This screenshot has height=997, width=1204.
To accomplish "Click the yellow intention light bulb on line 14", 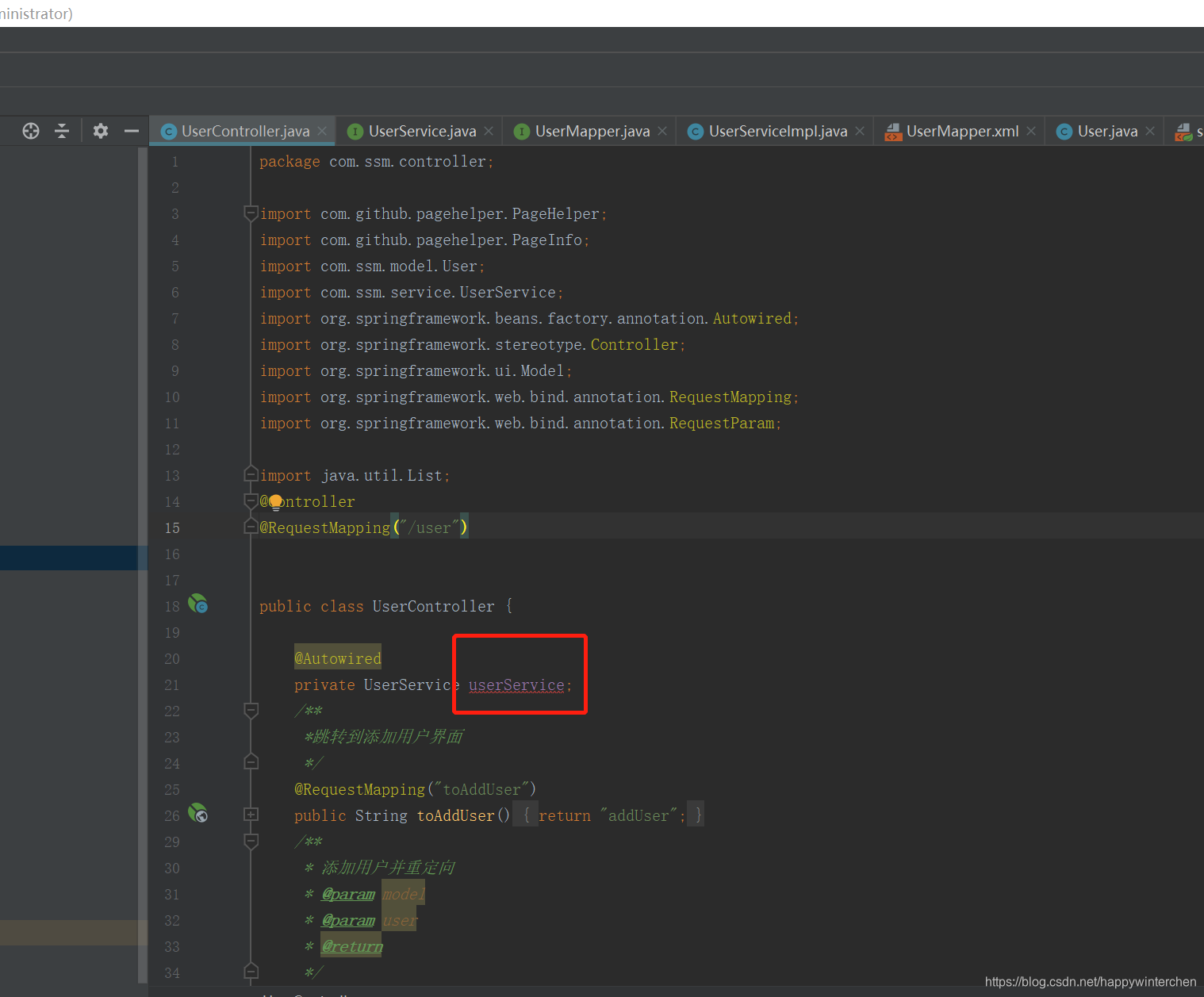I will point(275,502).
